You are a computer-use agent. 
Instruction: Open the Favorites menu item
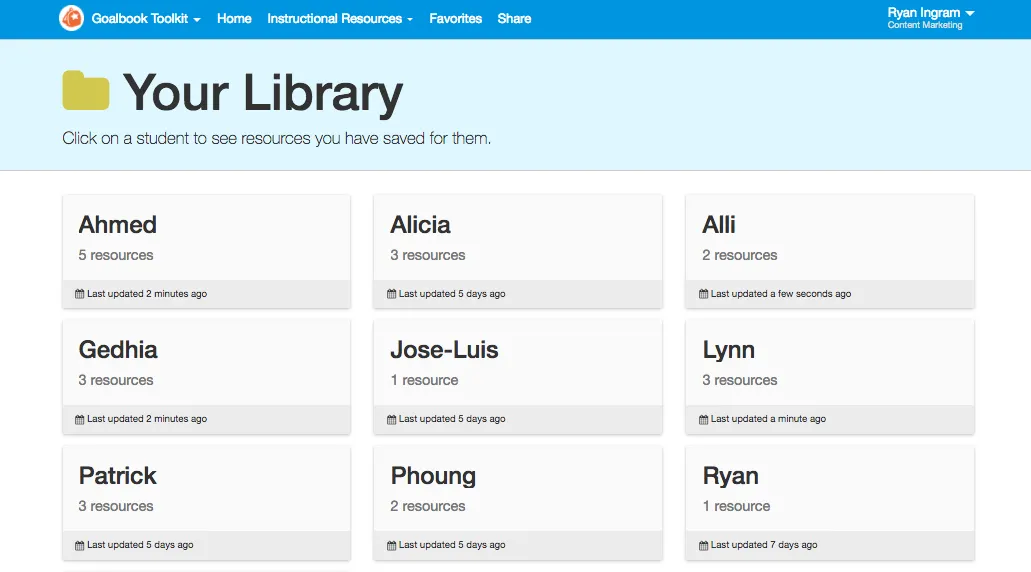coord(455,19)
